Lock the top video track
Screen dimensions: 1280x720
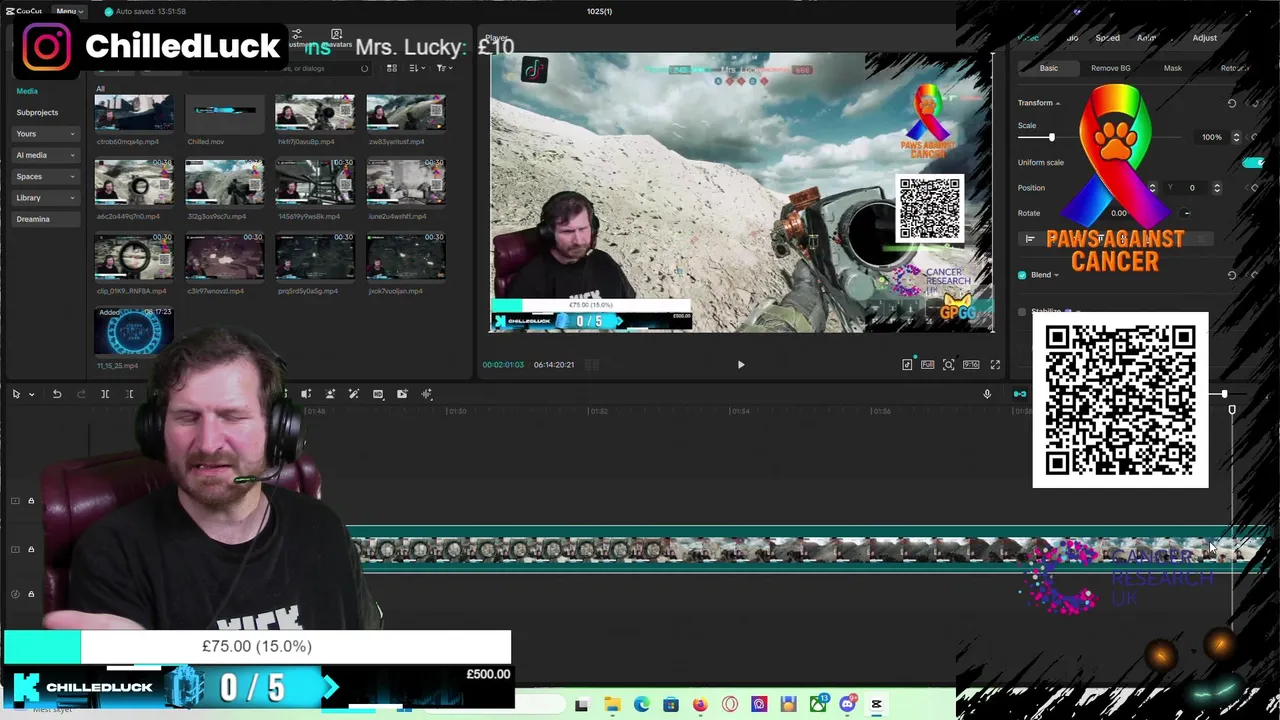coord(31,501)
